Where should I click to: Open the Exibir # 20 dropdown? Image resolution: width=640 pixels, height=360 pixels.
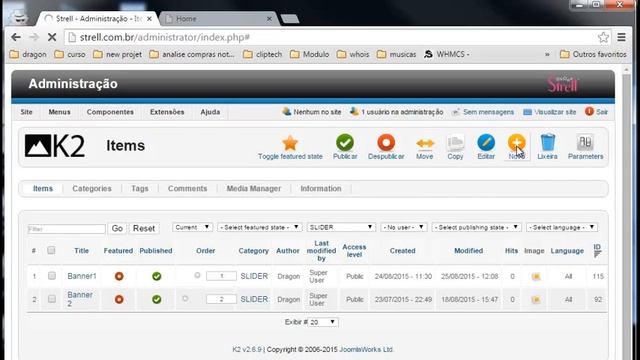[x=323, y=322]
